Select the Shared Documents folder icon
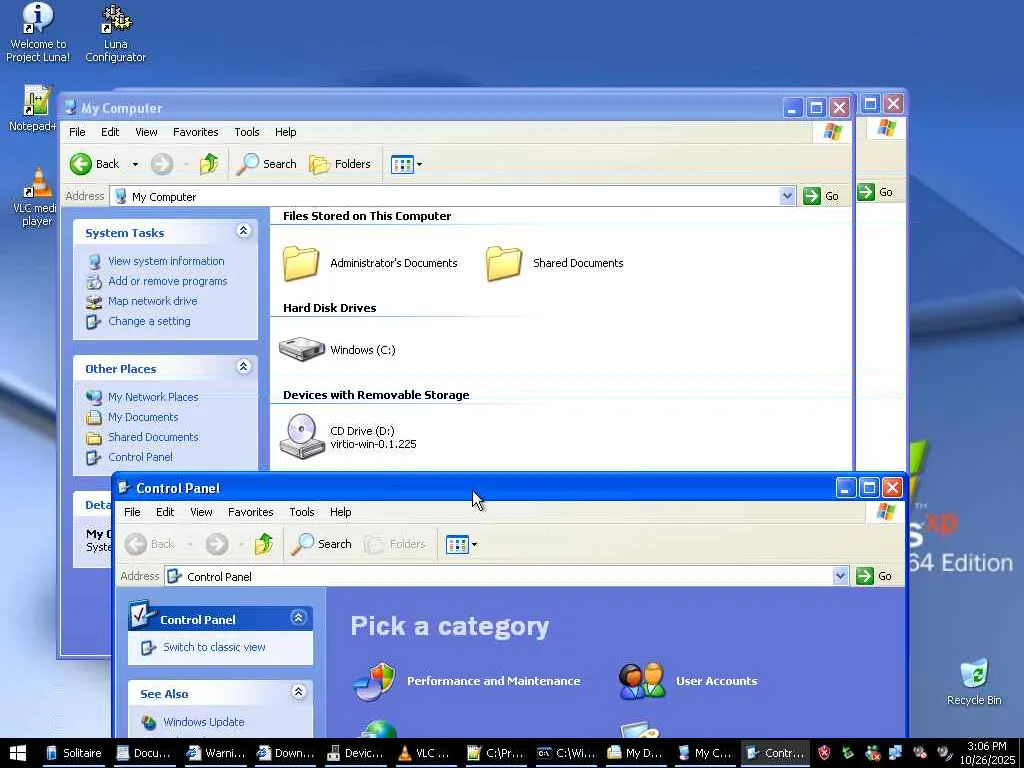The image size is (1024, 768). pos(504,263)
